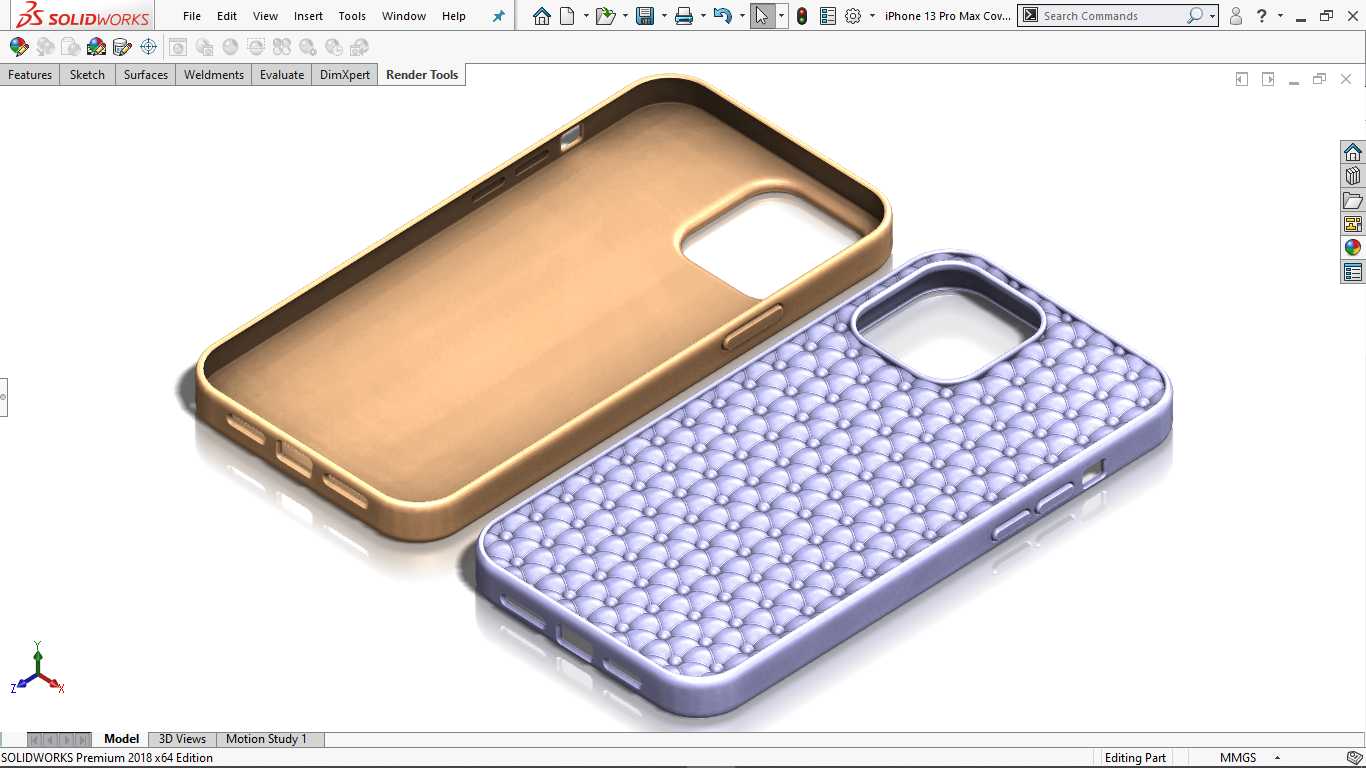Click the render options icon with pencil
1366x768 pixels.
[123, 47]
